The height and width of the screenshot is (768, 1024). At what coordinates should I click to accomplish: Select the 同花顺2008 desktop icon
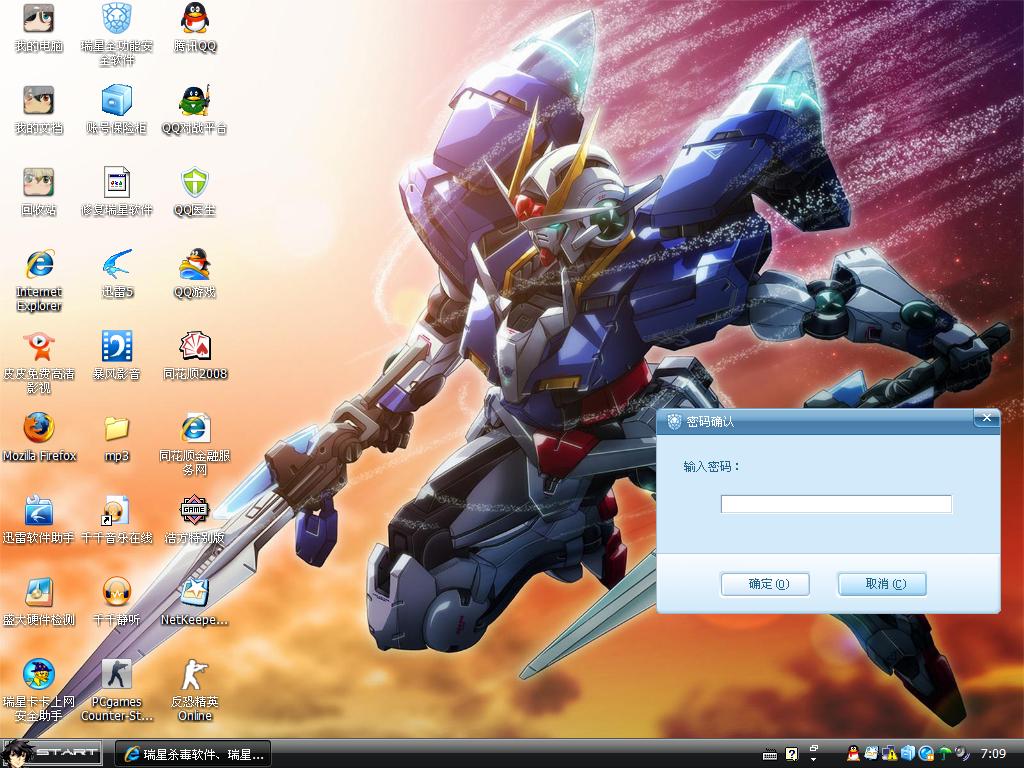(x=195, y=347)
